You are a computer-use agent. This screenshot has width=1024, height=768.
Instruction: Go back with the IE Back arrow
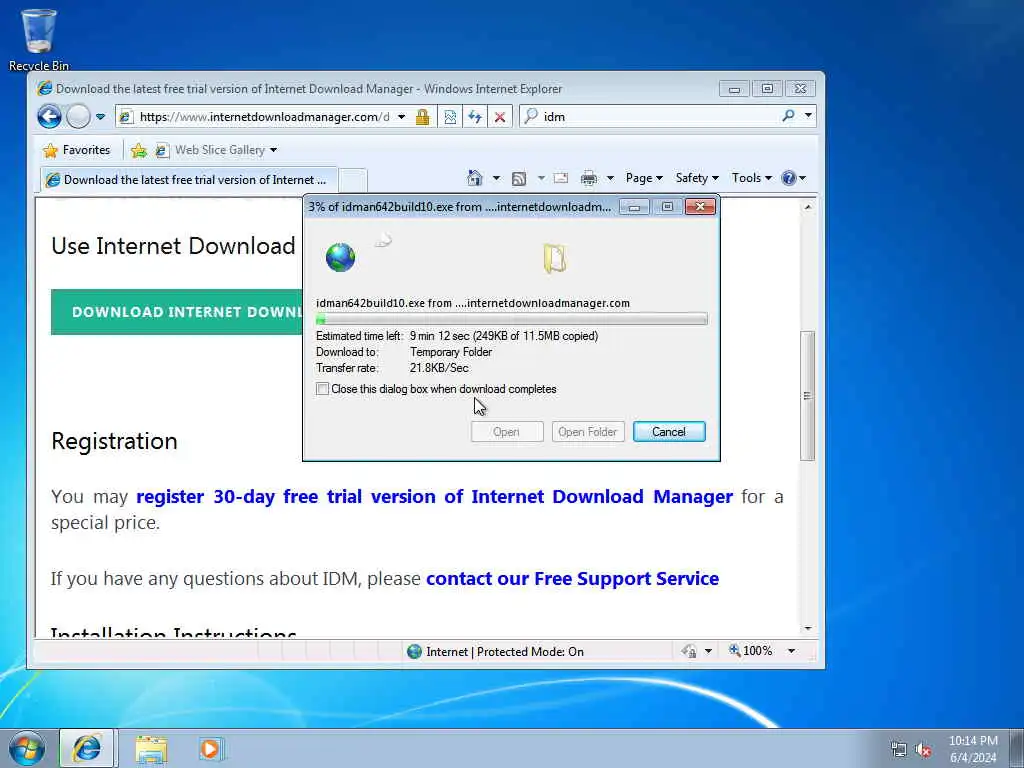coord(49,117)
